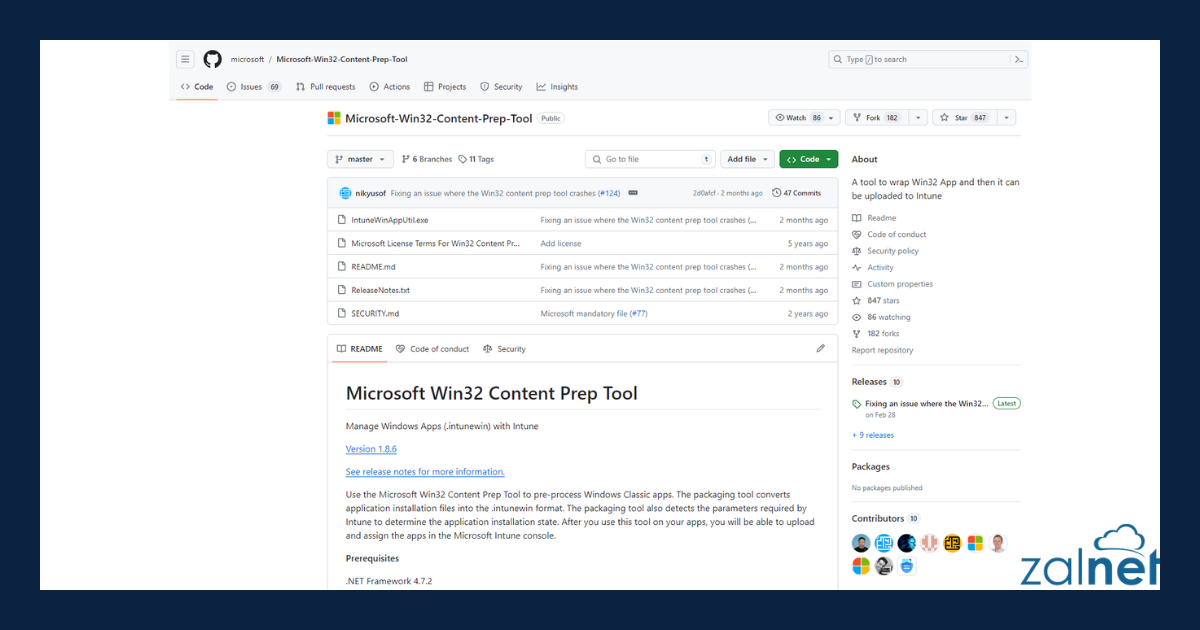Open the IntuneWinAppUtil.exe file
Viewport: 1200px width, 630px height.
coord(389,220)
